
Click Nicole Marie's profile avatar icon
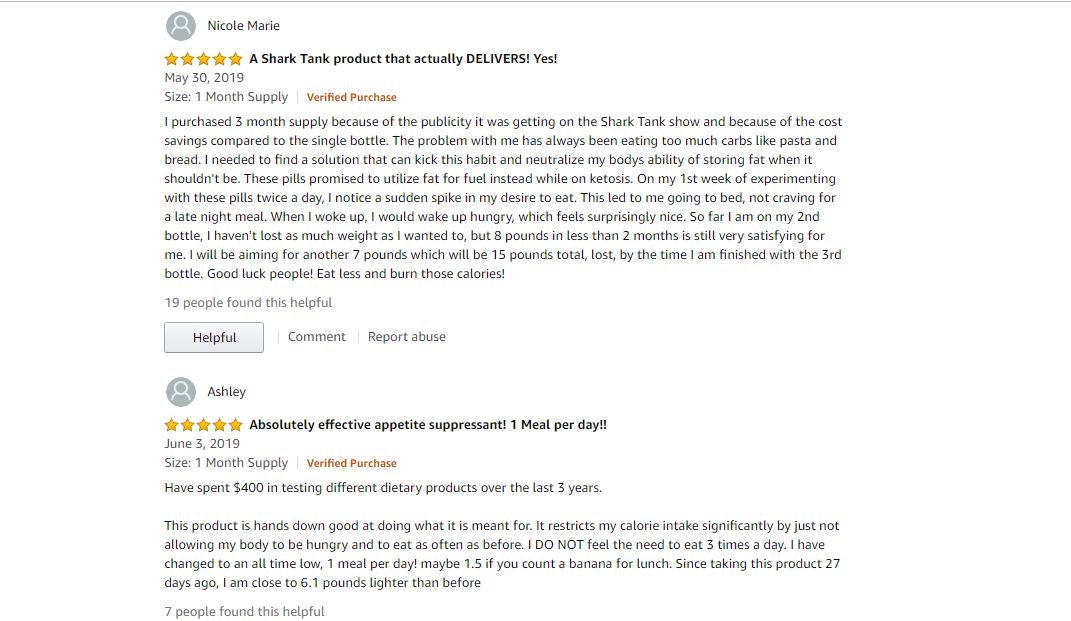tap(181, 26)
